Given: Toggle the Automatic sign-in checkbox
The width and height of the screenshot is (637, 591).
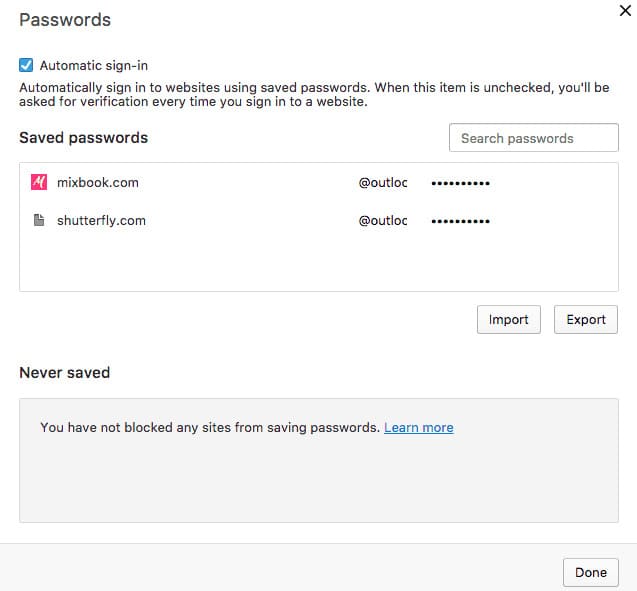Looking at the screenshot, I should point(26,65).
